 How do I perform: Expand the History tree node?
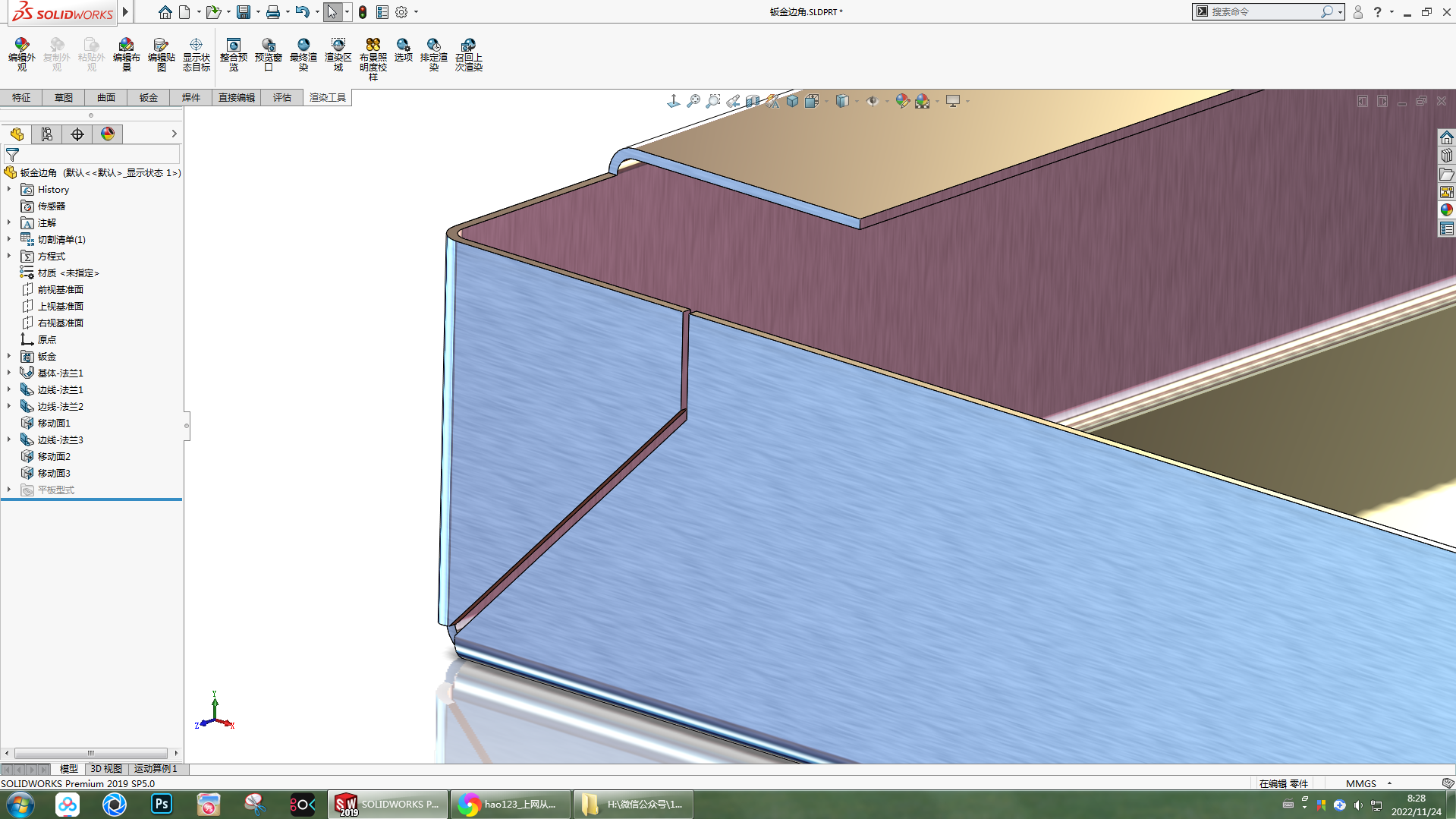9,189
